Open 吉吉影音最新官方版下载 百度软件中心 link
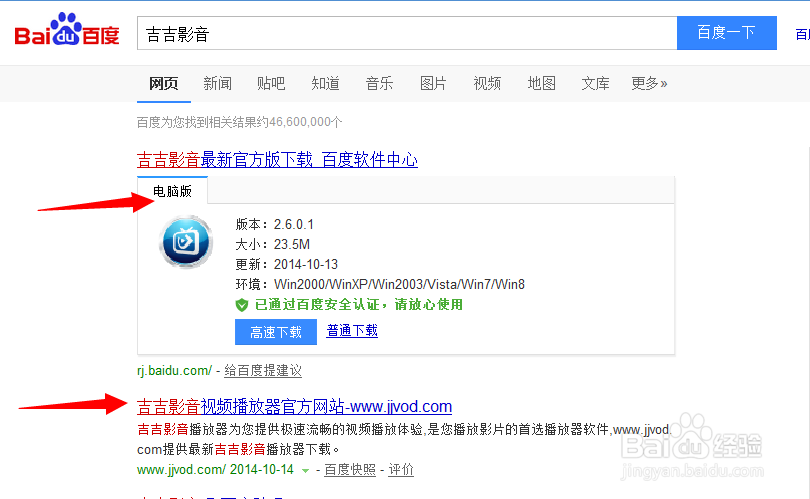The width and height of the screenshot is (810, 499). (x=277, y=160)
